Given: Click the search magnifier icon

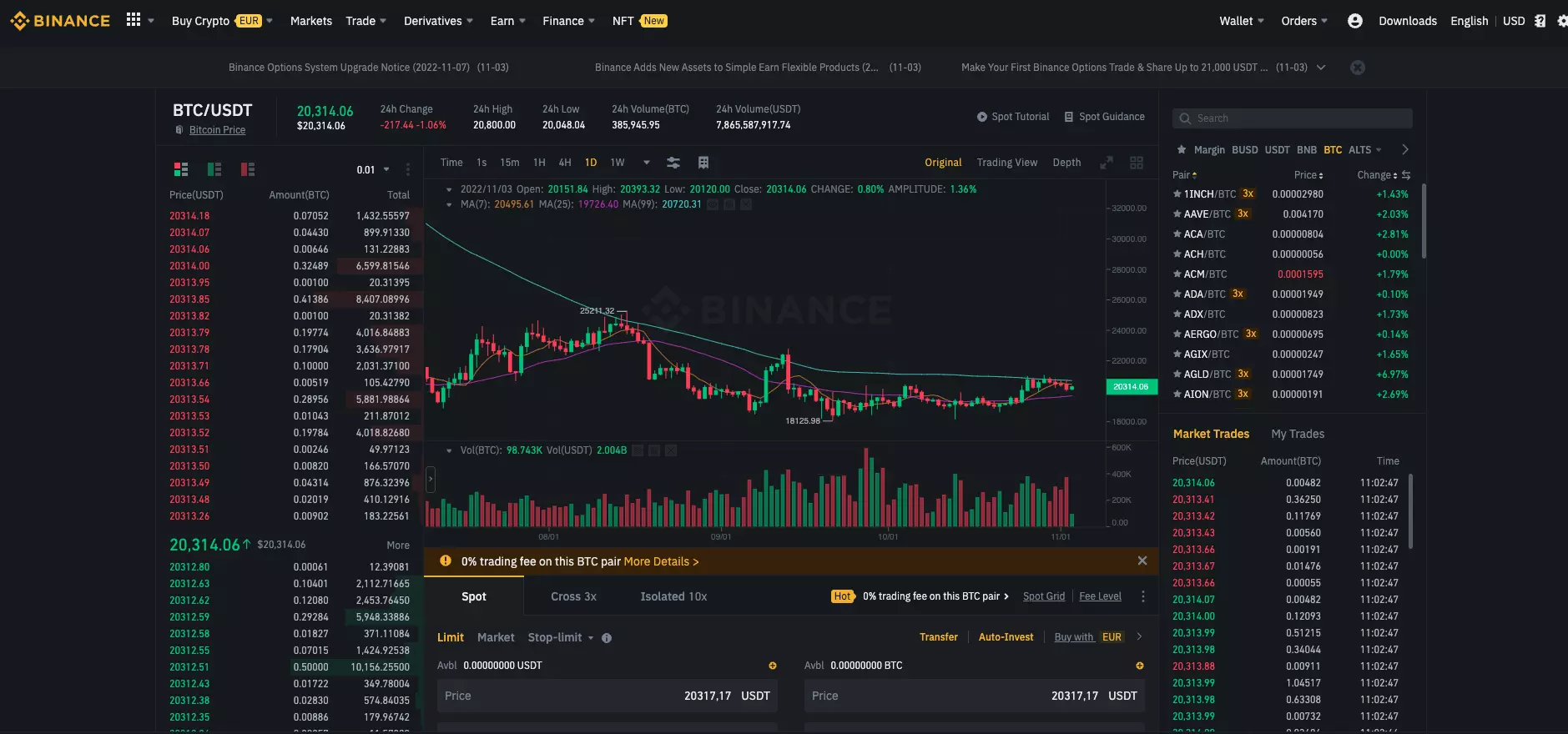Looking at the screenshot, I should [1185, 118].
